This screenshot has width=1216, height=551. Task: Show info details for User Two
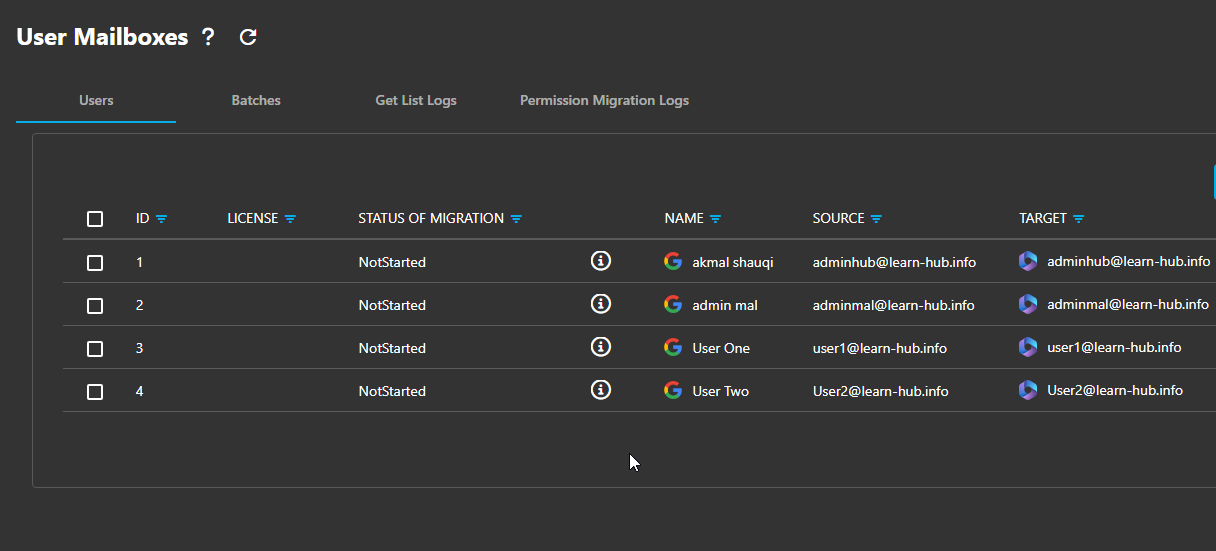(x=600, y=390)
